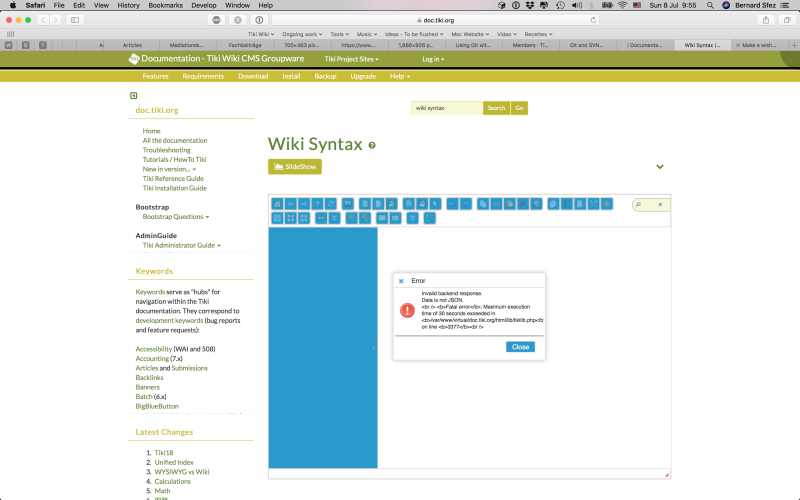Click the doc.tiki.org heading link in sidebar
The width and height of the screenshot is (800, 500).
click(157, 110)
